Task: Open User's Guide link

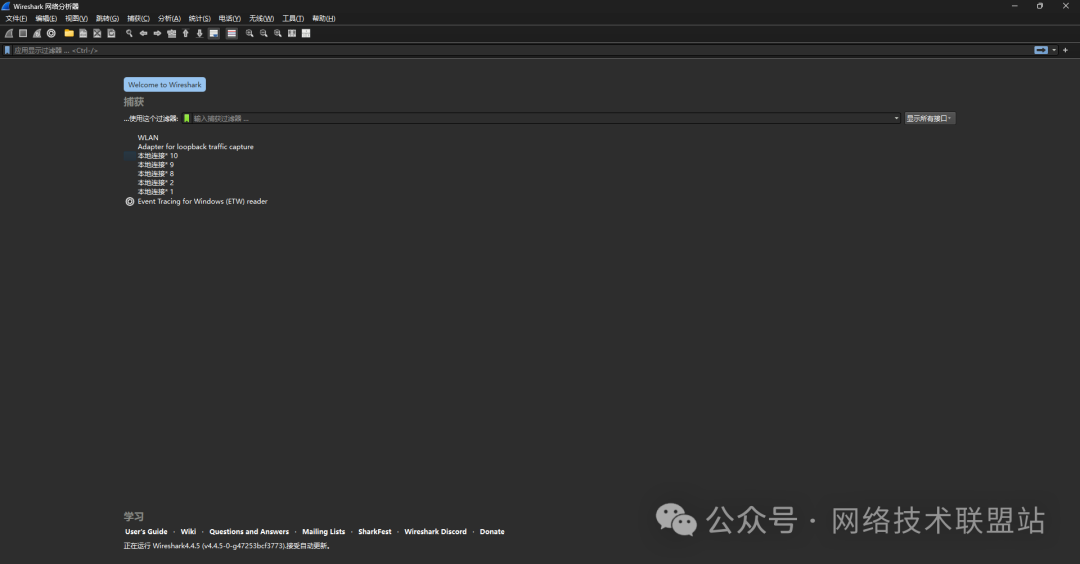Action: tap(146, 532)
